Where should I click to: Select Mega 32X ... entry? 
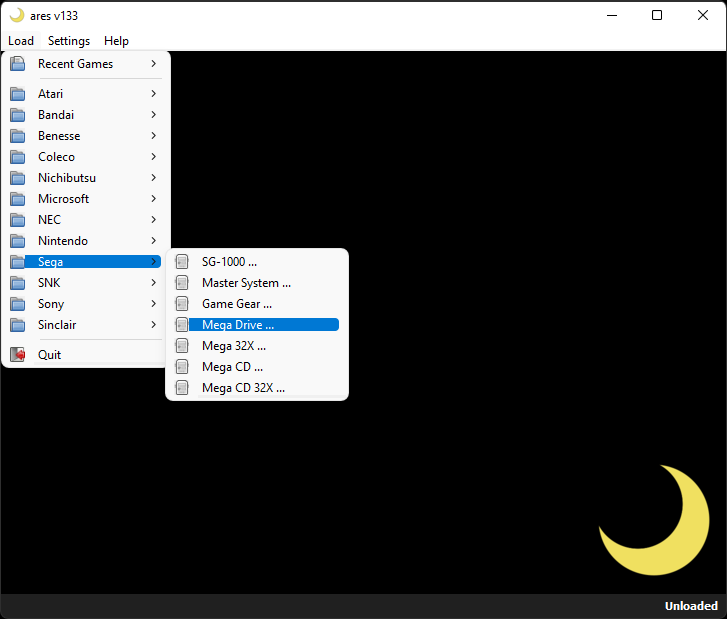tap(257, 346)
